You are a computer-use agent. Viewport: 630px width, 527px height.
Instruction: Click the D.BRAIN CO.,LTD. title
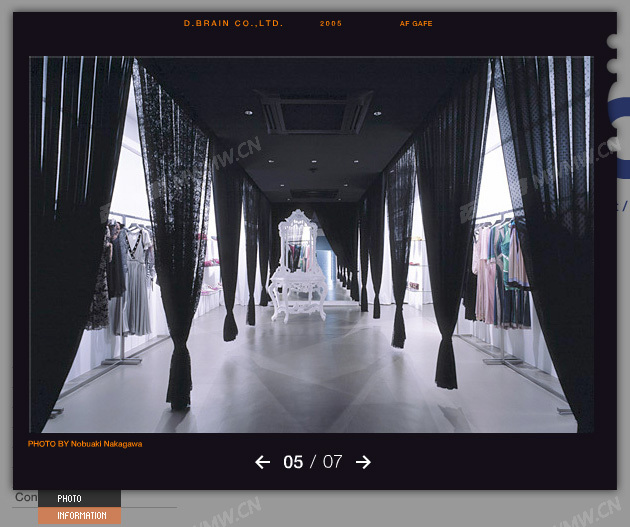(233, 23)
